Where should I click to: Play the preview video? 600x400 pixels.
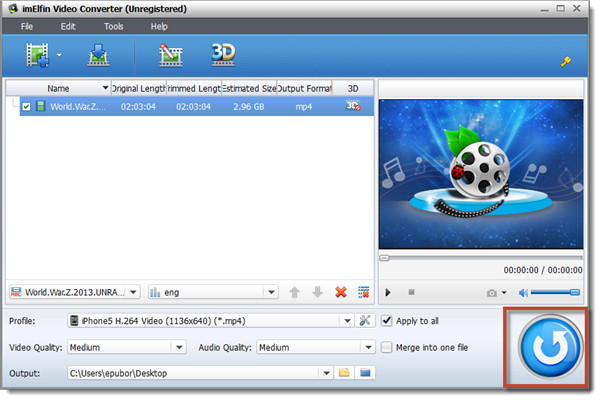point(388,292)
